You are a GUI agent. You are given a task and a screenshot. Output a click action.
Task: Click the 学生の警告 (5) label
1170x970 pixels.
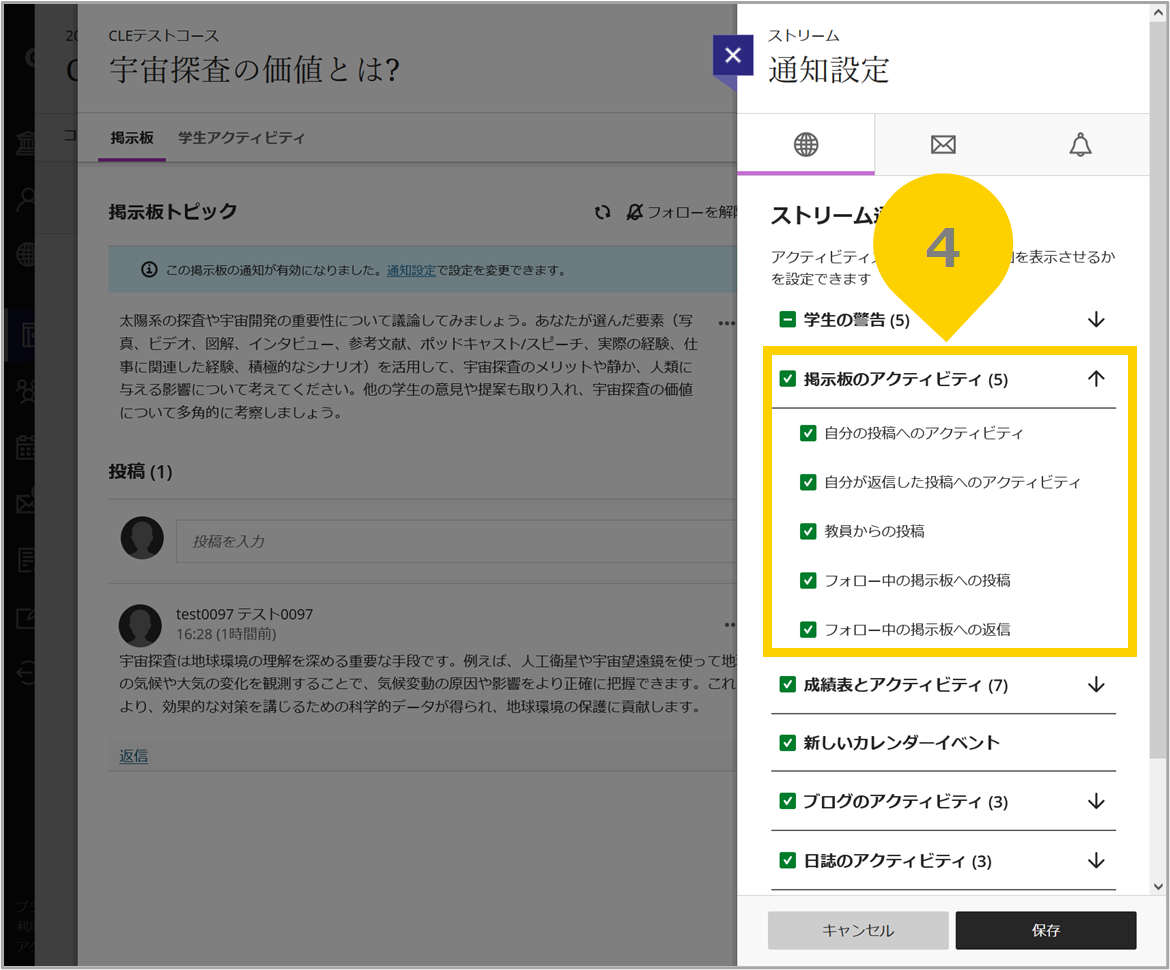[x=857, y=320]
